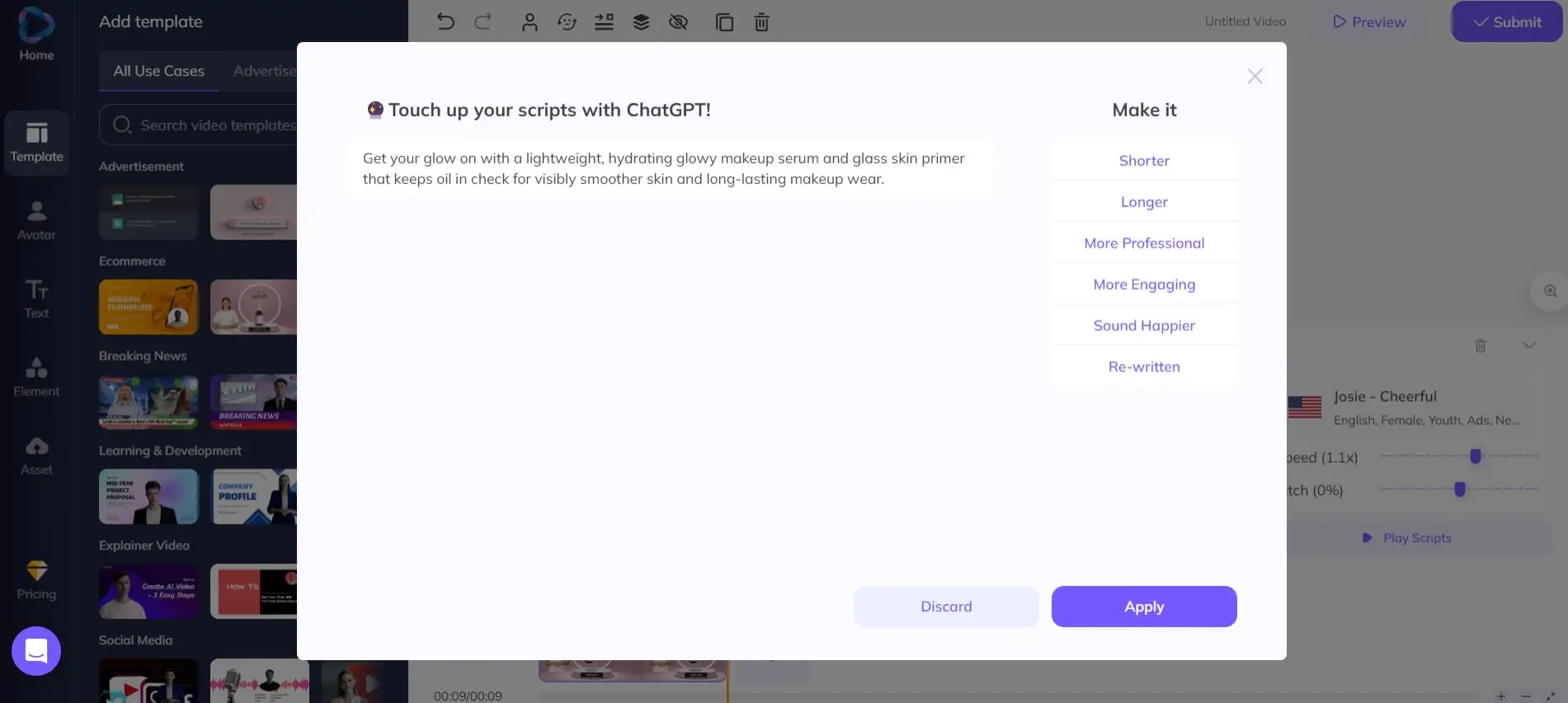Open Create AI Video explainer template

coord(148,592)
